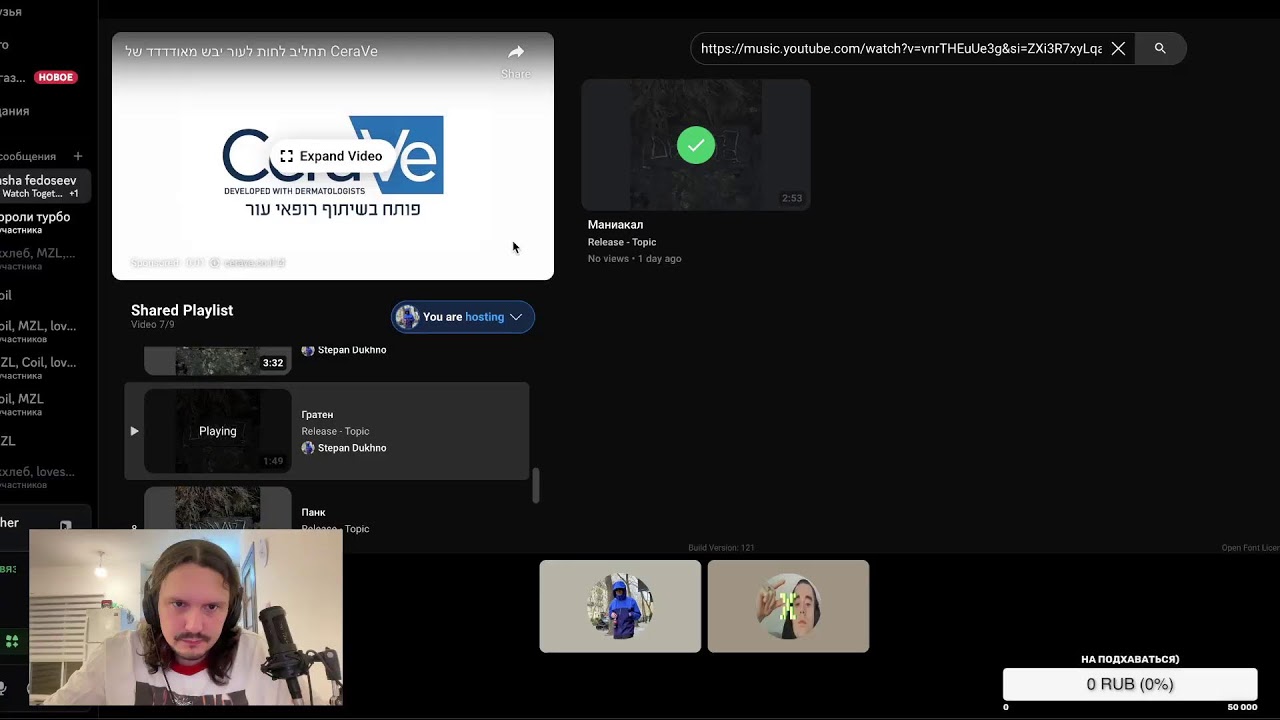
Task: Click the search magnifier button
Action: coord(1160,48)
